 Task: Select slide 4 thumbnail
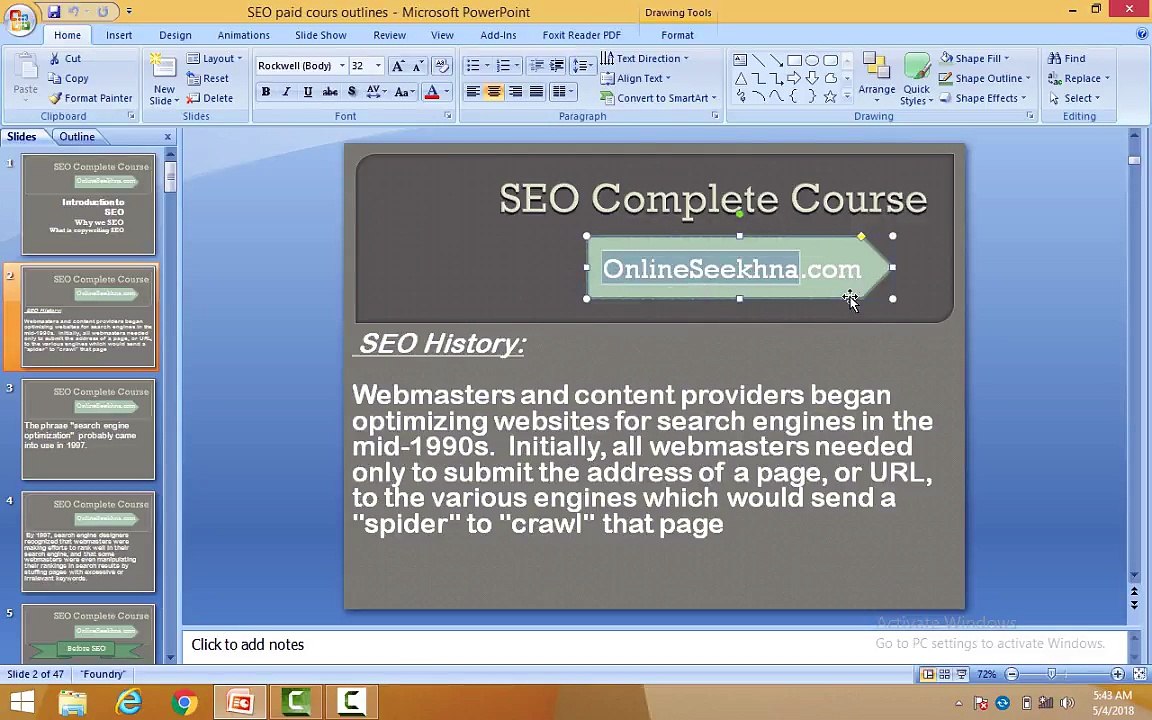click(x=88, y=541)
